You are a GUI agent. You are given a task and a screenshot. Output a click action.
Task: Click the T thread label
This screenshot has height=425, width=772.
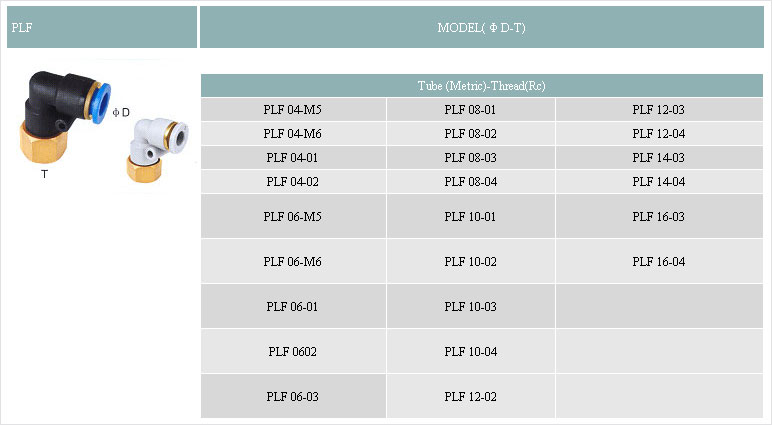click(44, 174)
